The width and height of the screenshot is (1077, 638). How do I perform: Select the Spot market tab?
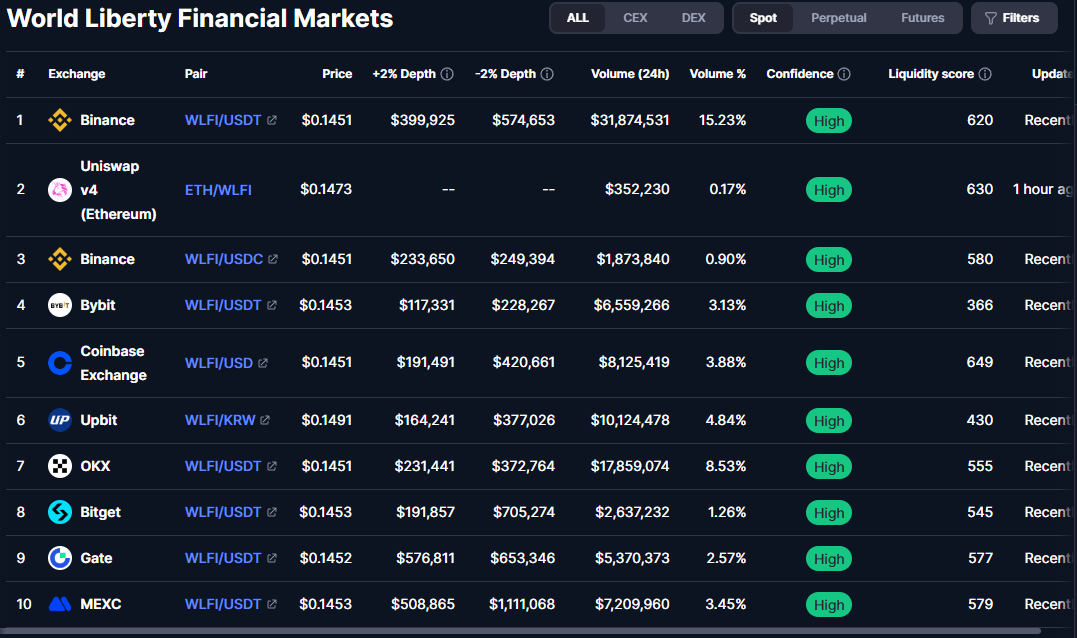pyautogui.click(x=763, y=18)
